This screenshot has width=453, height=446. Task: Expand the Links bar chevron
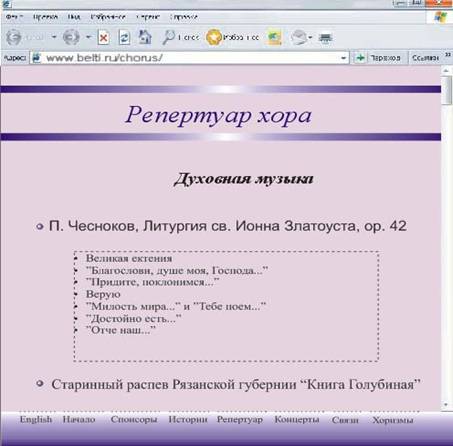[x=448, y=54]
